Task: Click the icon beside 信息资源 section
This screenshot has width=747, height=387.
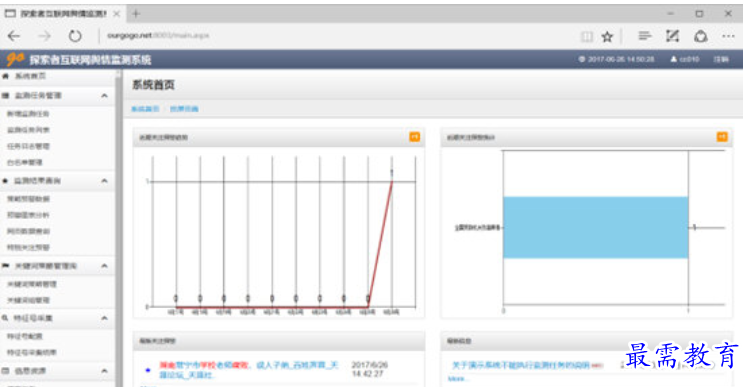Action: tap(6, 370)
